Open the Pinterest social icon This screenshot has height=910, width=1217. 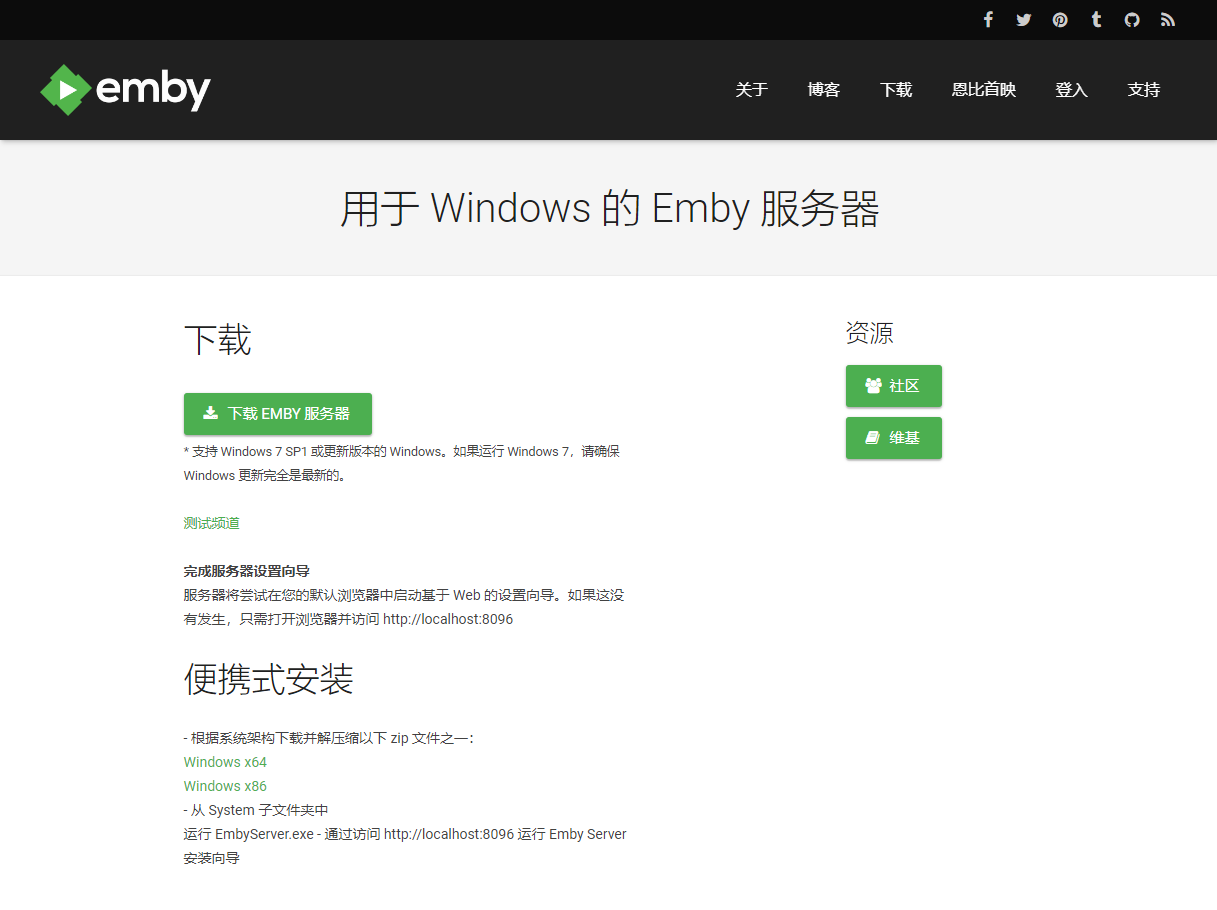1060,20
